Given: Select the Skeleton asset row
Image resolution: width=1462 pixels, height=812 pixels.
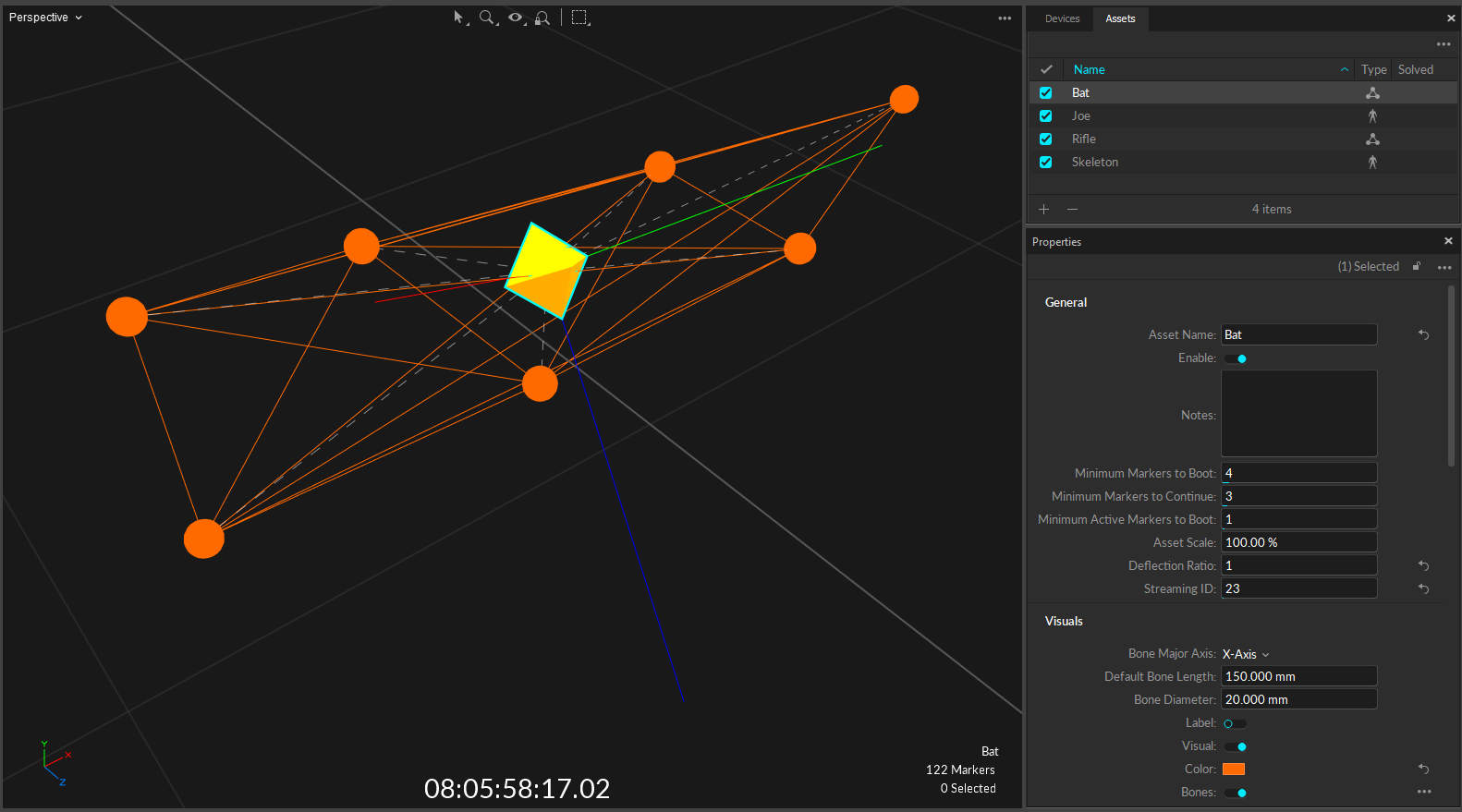Looking at the screenshot, I should (x=1095, y=163).
